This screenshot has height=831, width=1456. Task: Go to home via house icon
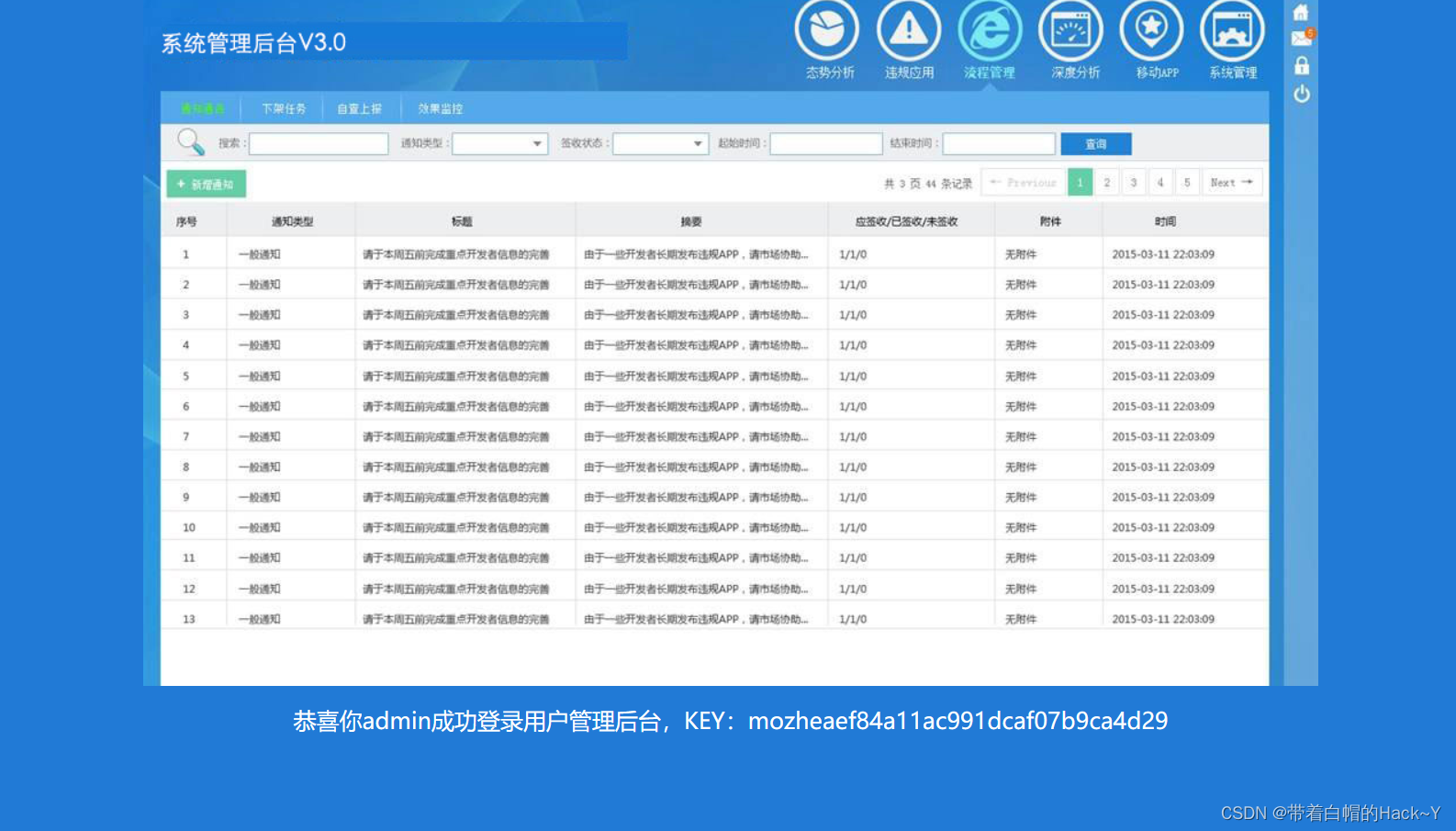[x=1301, y=12]
